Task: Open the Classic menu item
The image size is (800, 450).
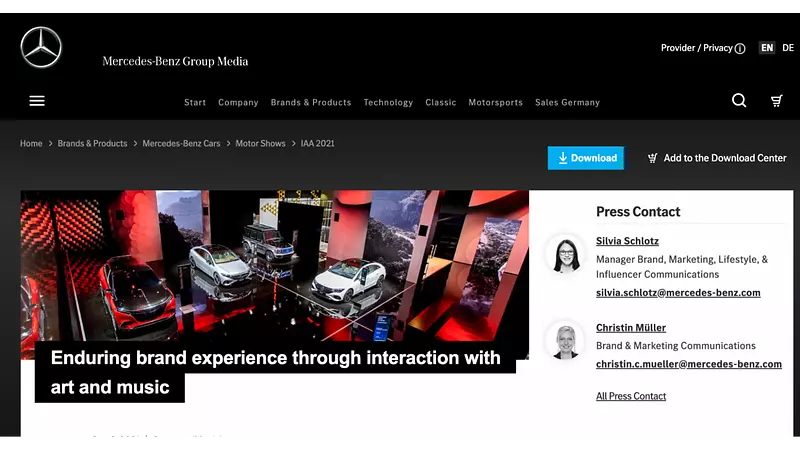Action: pos(441,103)
